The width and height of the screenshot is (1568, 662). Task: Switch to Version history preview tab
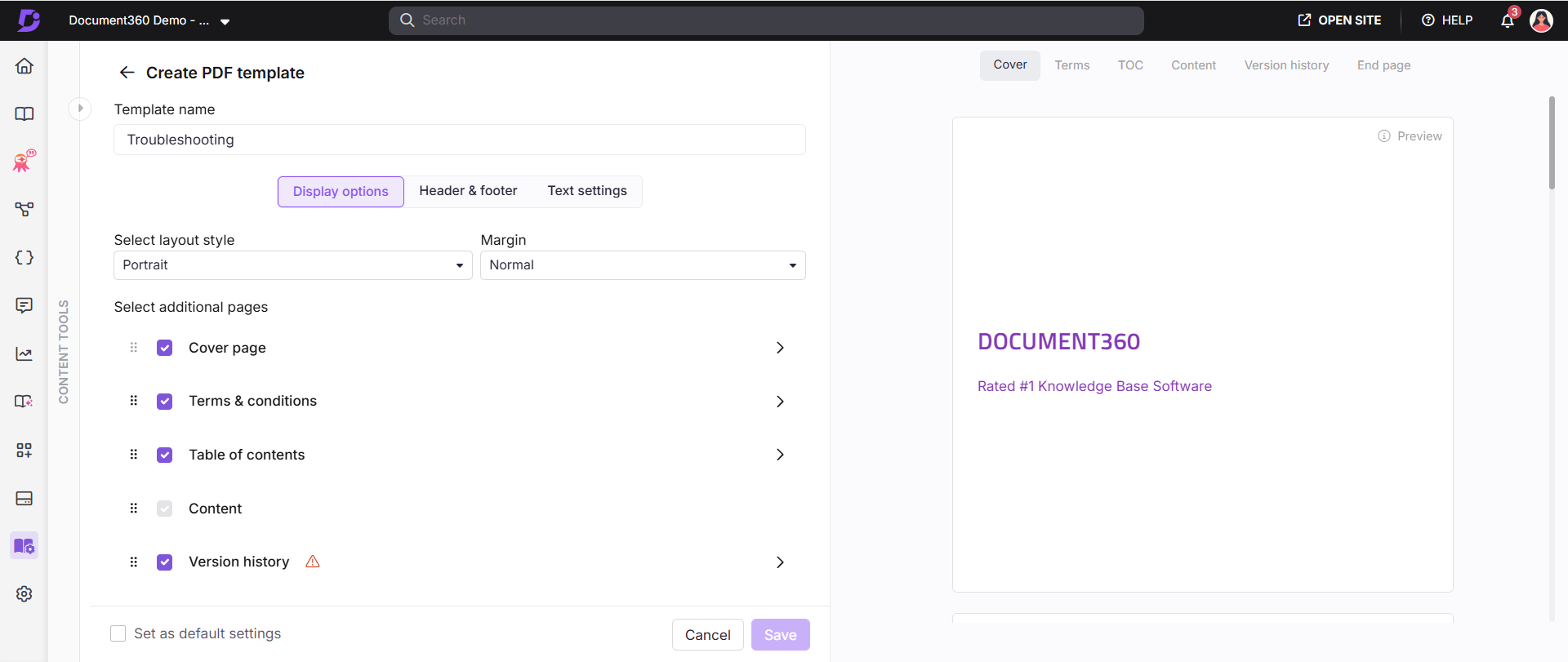point(1286,65)
